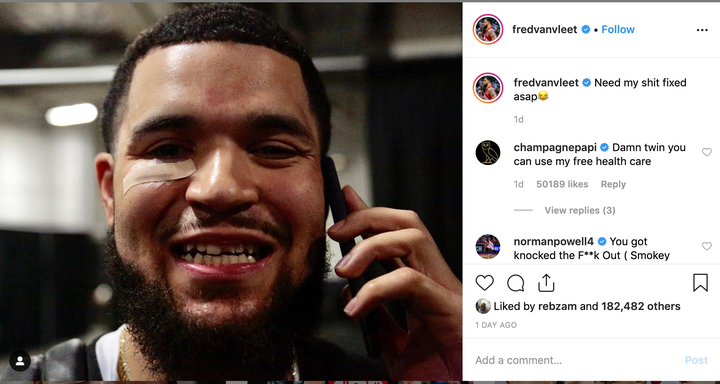This screenshot has height=384, width=720.
Task: Open the 50189 likes list
Action: pos(562,184)
